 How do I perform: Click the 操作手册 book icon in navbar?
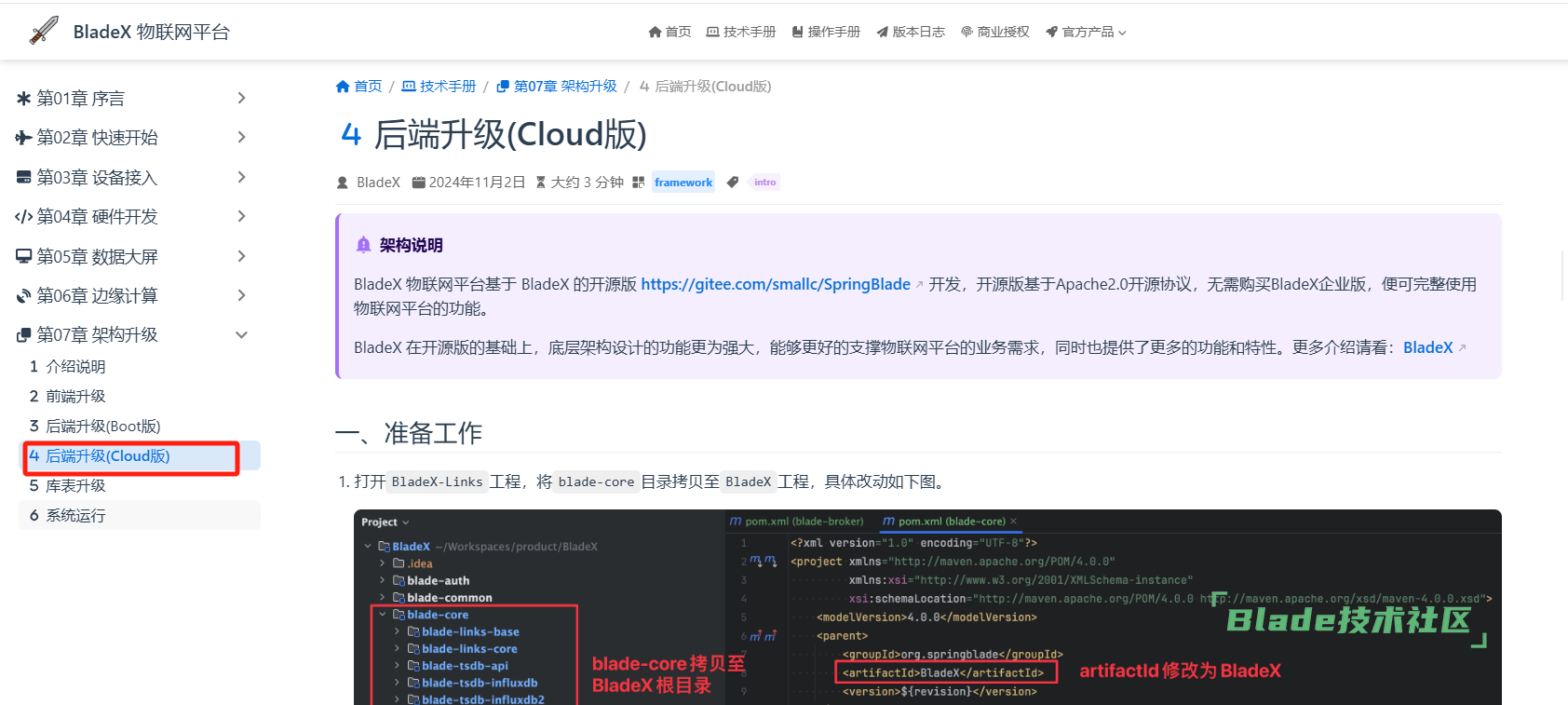coord(798,32)
